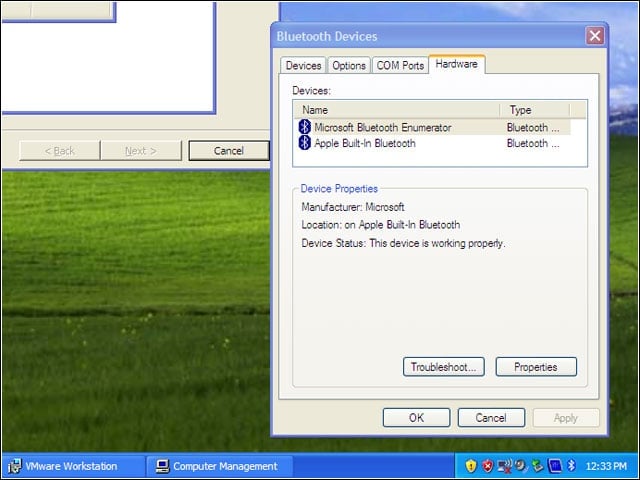Screen dimensions: 640x480
Task: Click the red Security Center shield tray icon
Action: (488, 465)
